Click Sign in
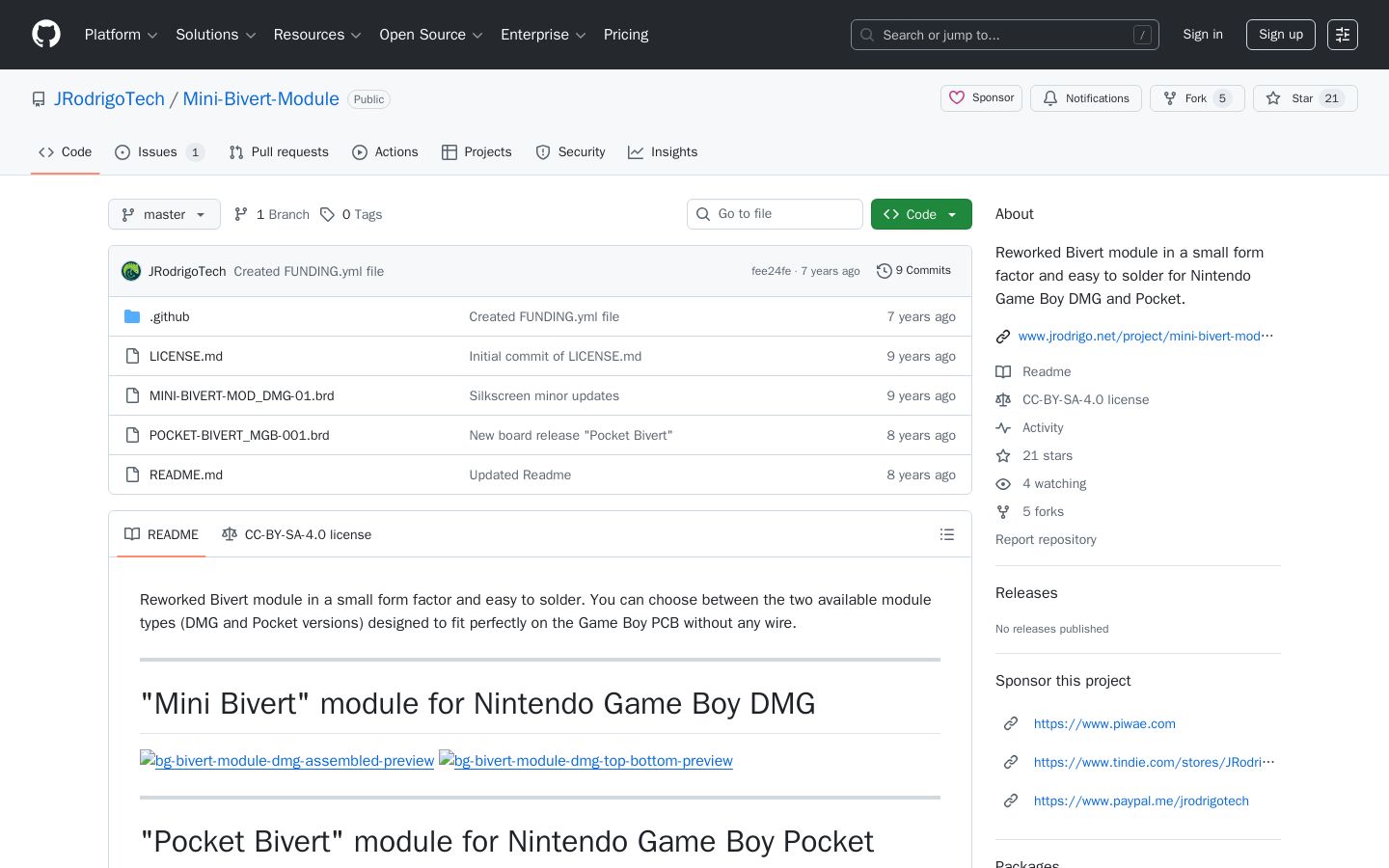This screenshot has height=868, width=1389. click(x=1203, y=35)
